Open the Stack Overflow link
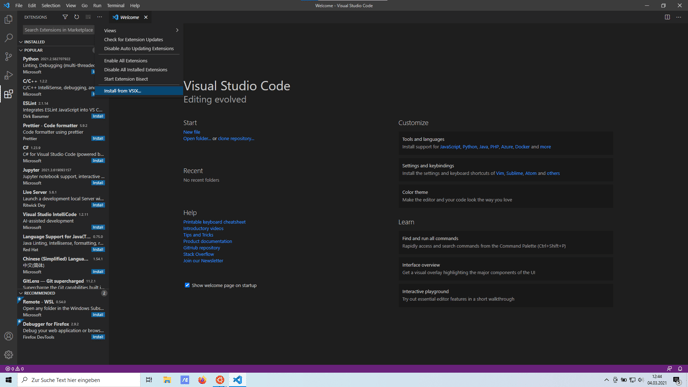 (x=198, y=254)
